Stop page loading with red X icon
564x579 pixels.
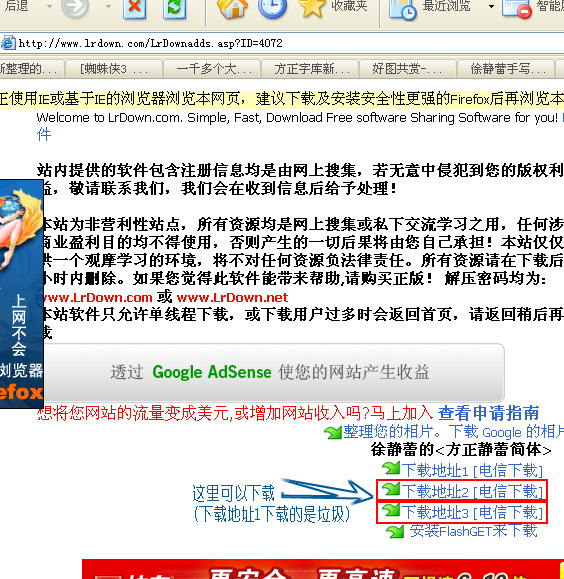pos(134,8)
